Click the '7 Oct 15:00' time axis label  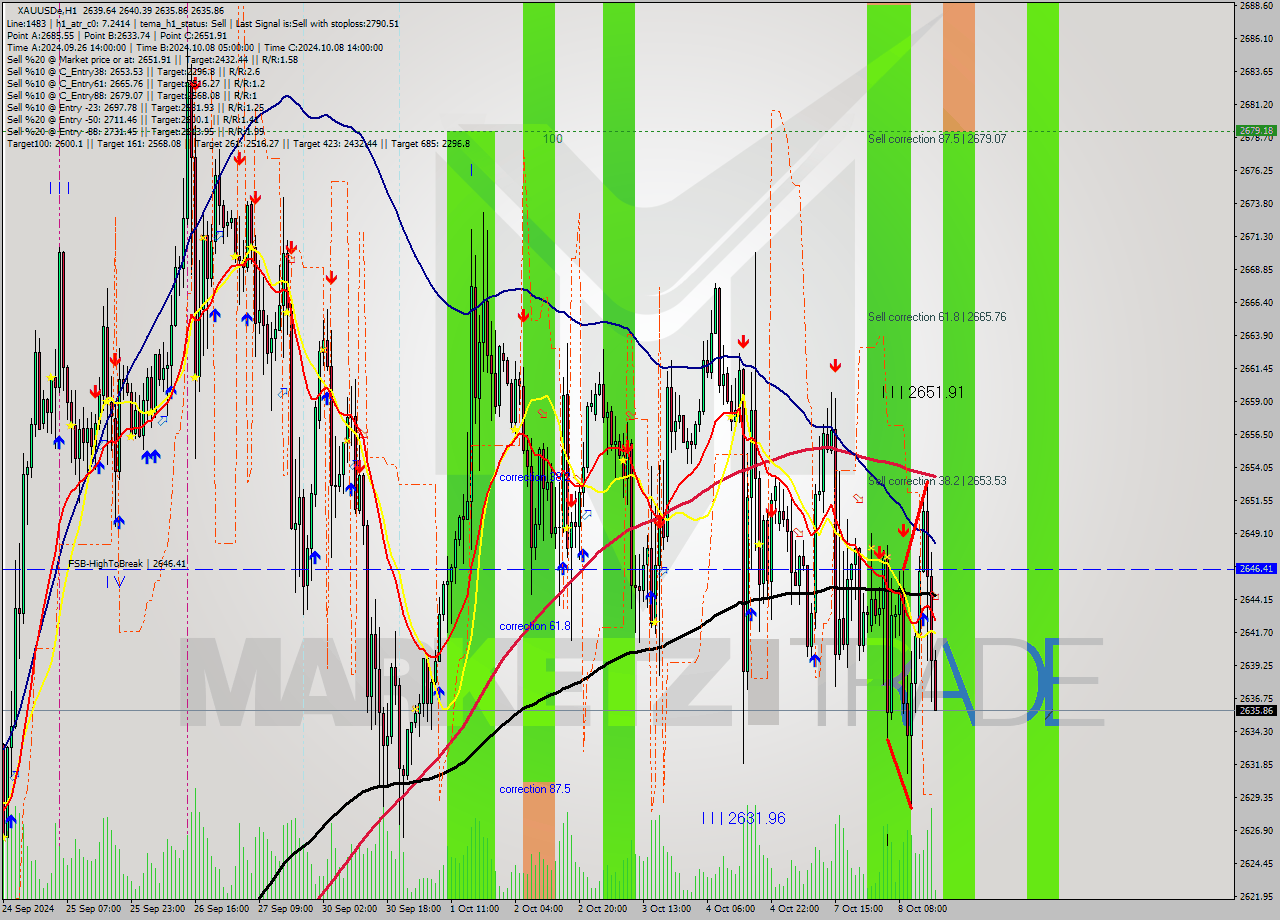pos(859,909)
